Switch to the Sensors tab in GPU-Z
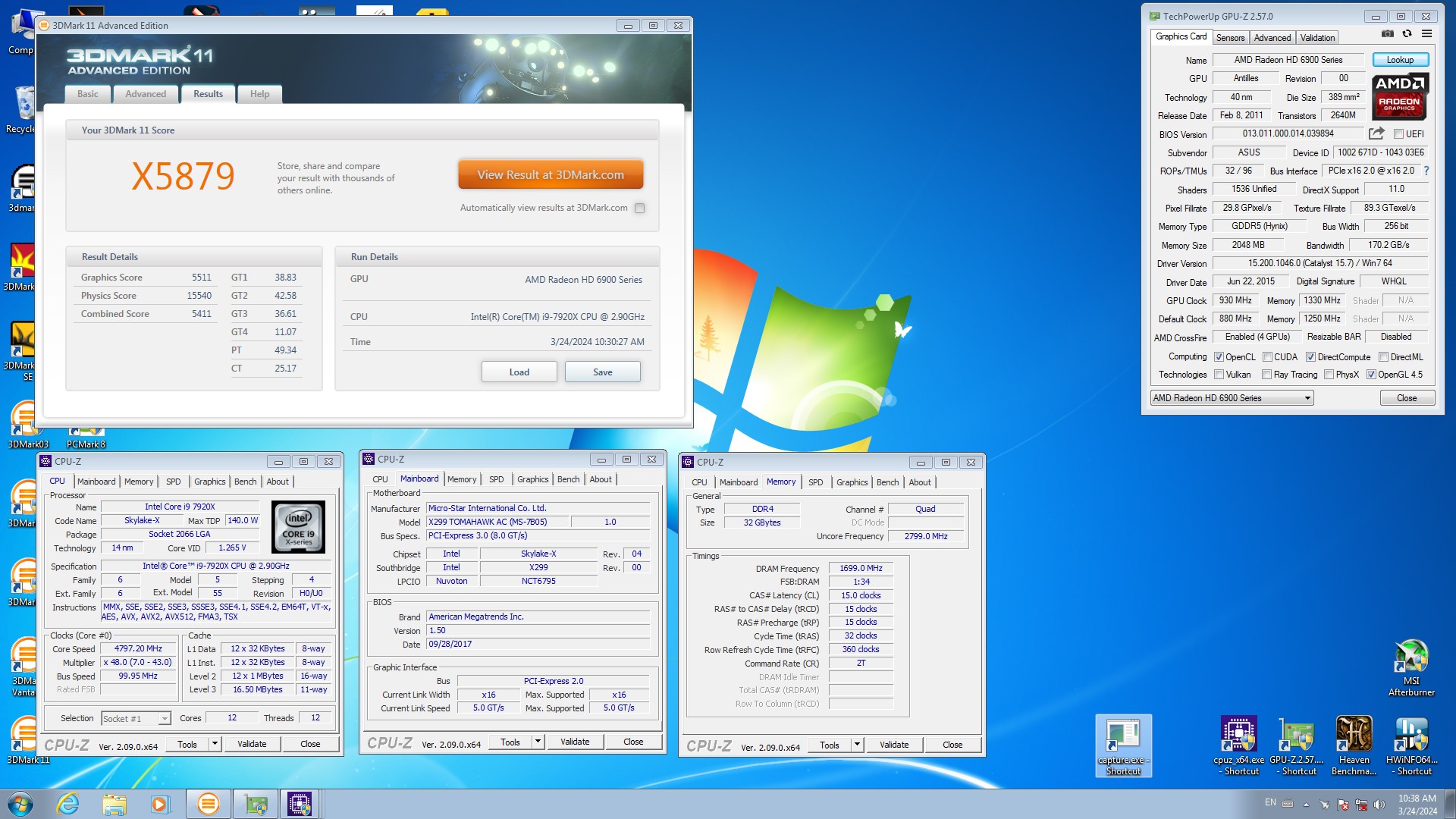The image size is (1456, 819). click(1230, 38)
